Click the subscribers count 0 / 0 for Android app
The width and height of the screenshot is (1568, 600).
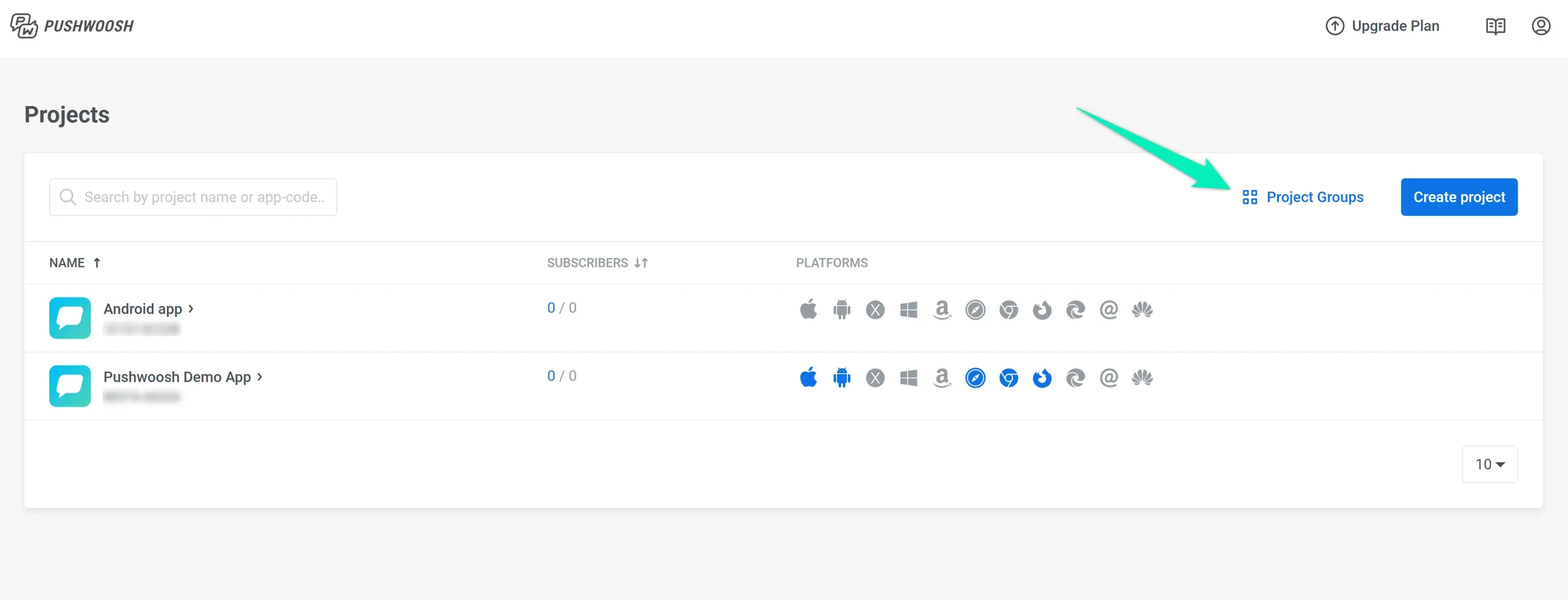(561, 308)
